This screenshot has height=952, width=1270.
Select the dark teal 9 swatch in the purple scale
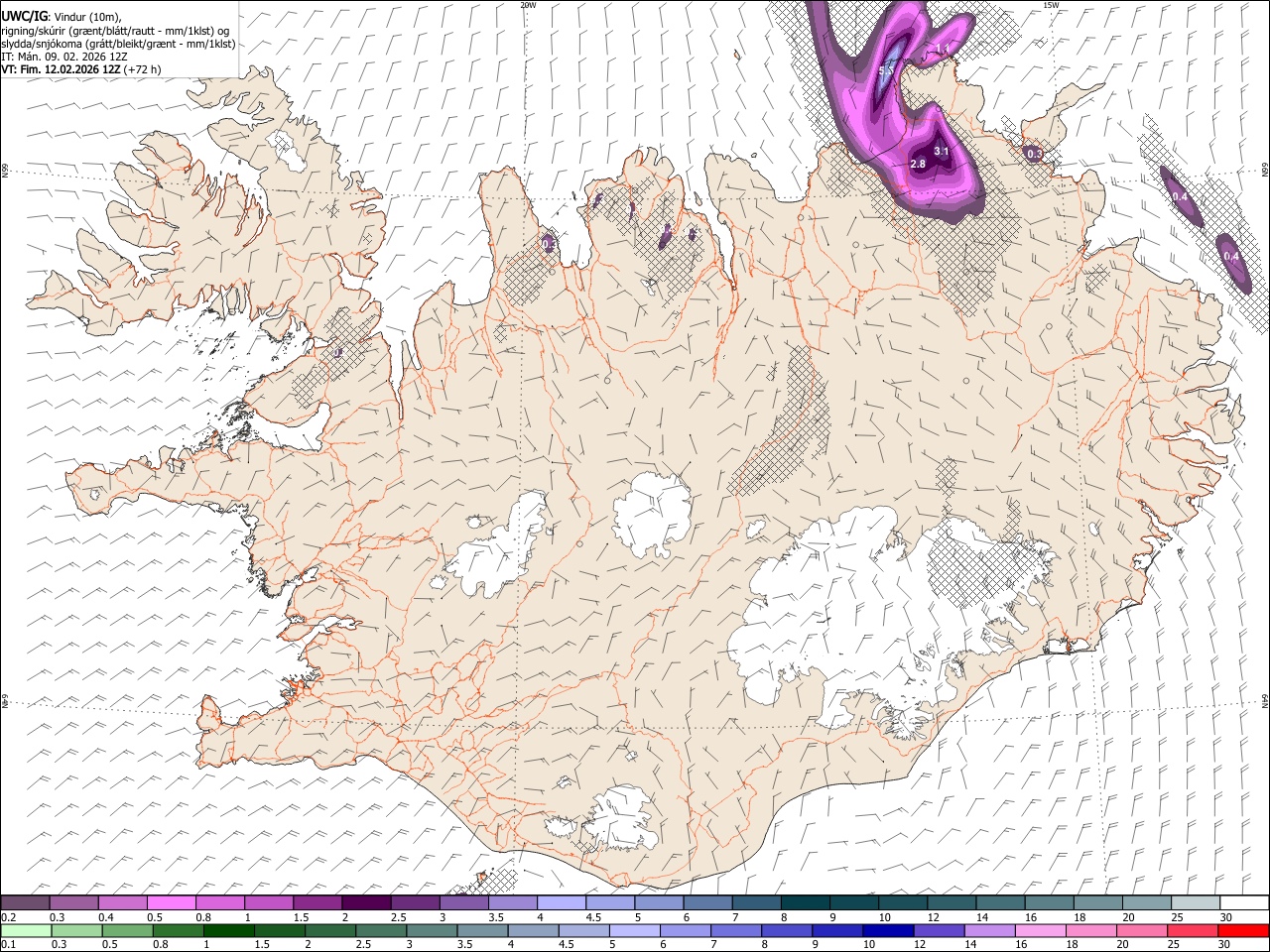click(854, 902)
